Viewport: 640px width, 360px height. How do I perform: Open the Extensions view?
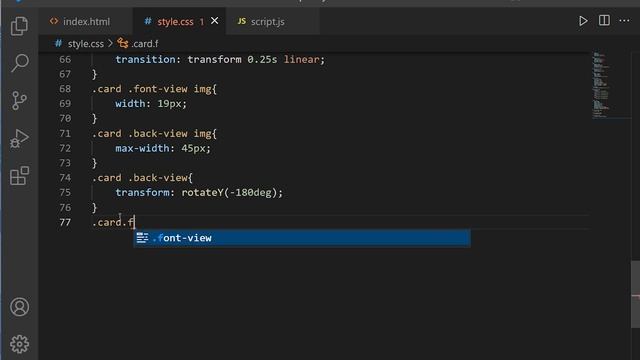(19, 176)
